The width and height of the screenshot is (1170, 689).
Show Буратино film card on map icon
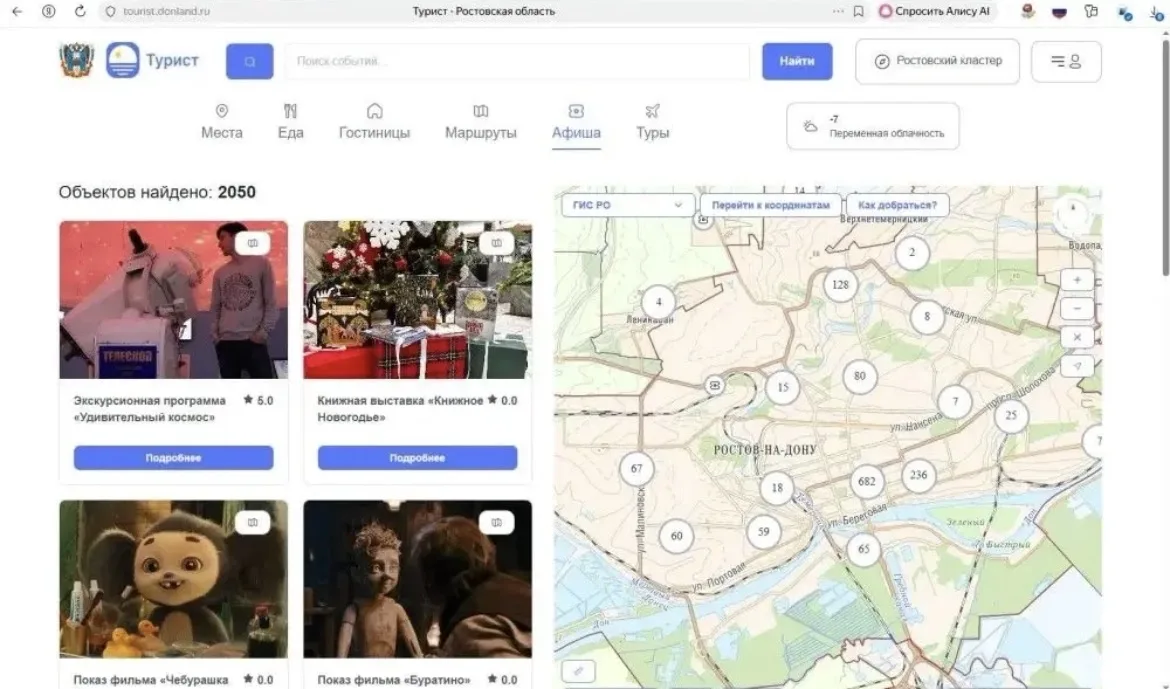pos(496,523)
